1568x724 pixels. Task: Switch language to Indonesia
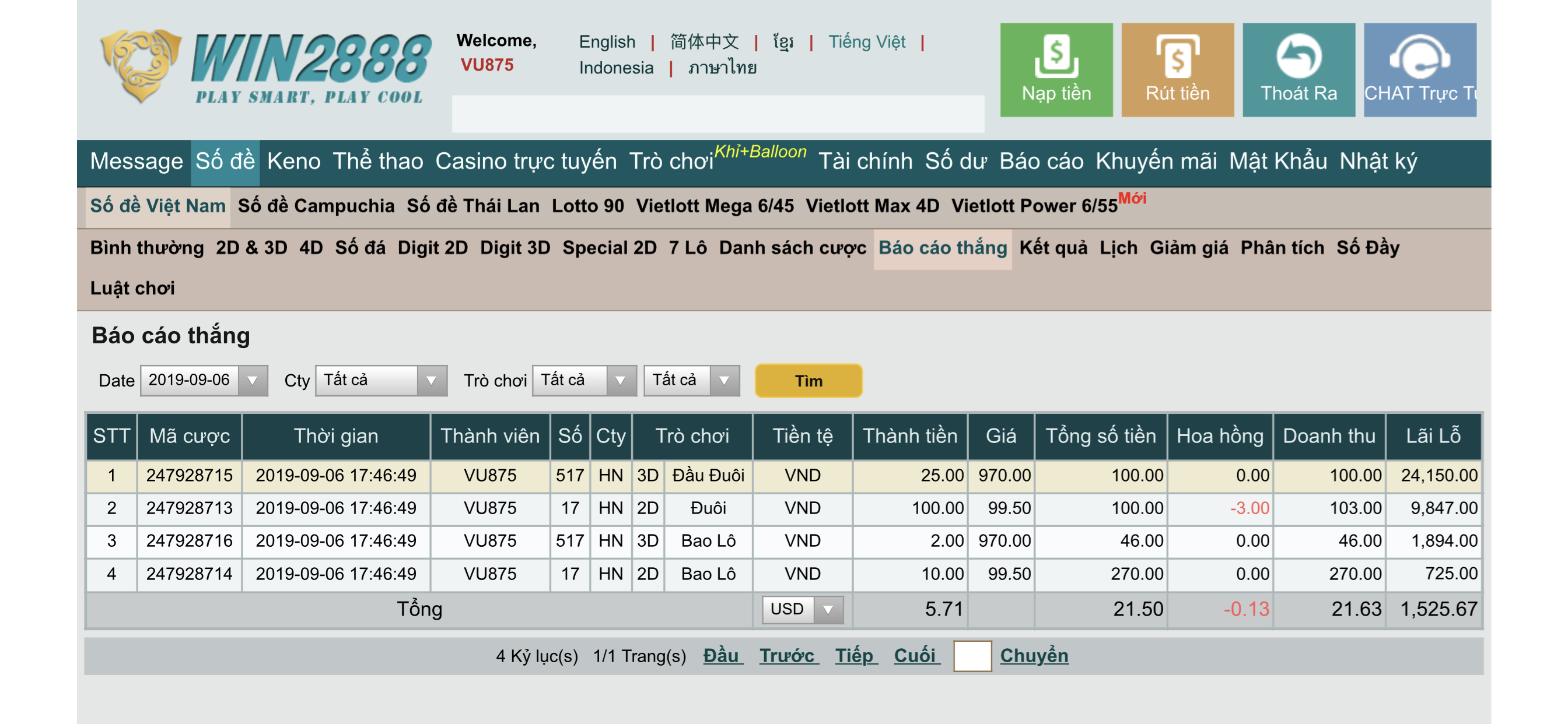tap(616, 68)
